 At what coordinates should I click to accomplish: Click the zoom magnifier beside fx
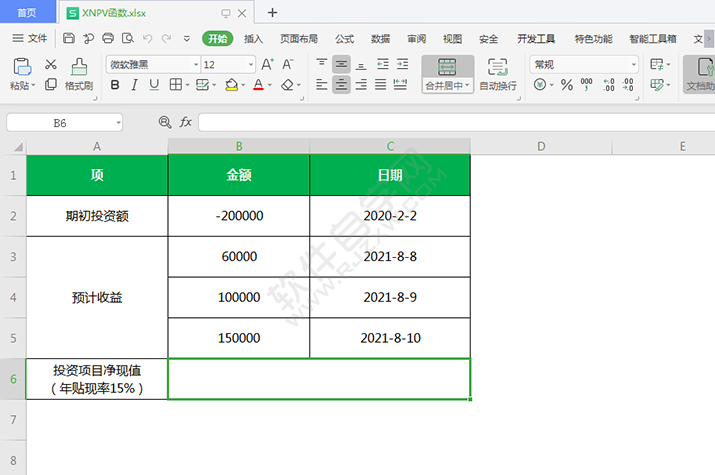[x=165, y=122]
